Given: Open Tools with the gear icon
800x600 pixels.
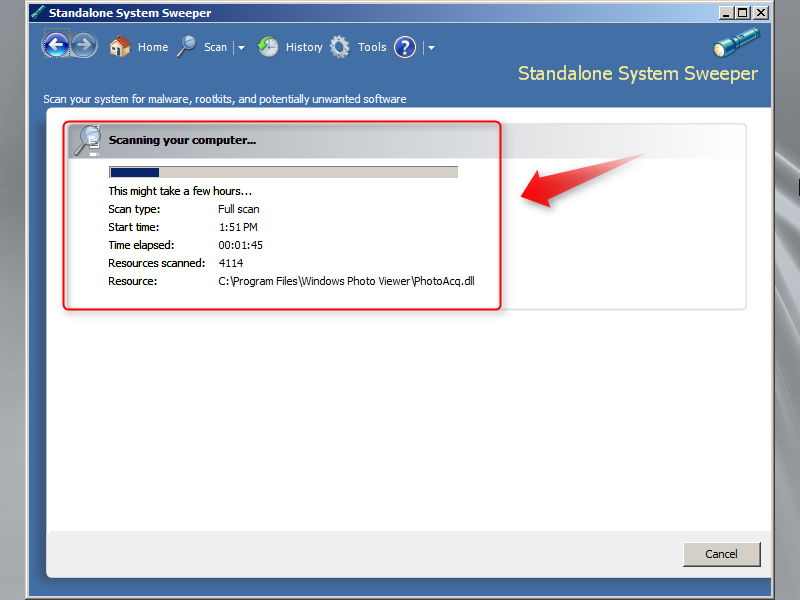Looking at the screenshot, I should point(338,46).
